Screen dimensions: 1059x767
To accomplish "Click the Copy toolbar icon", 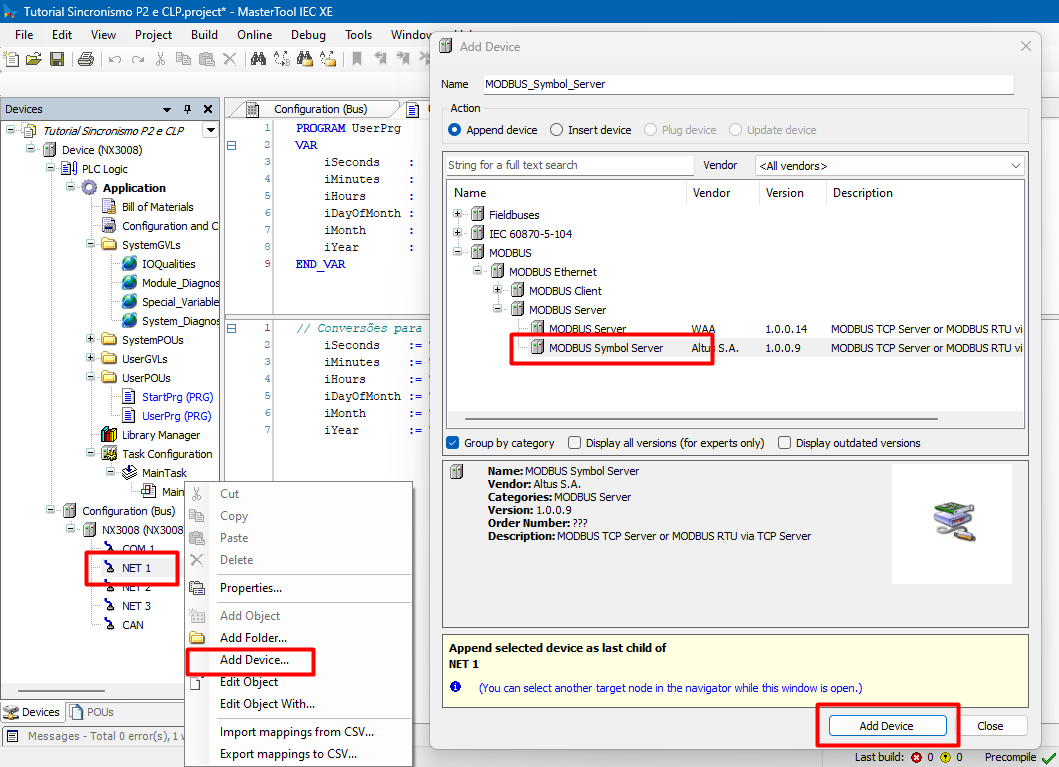I will (x=183, y=59).
